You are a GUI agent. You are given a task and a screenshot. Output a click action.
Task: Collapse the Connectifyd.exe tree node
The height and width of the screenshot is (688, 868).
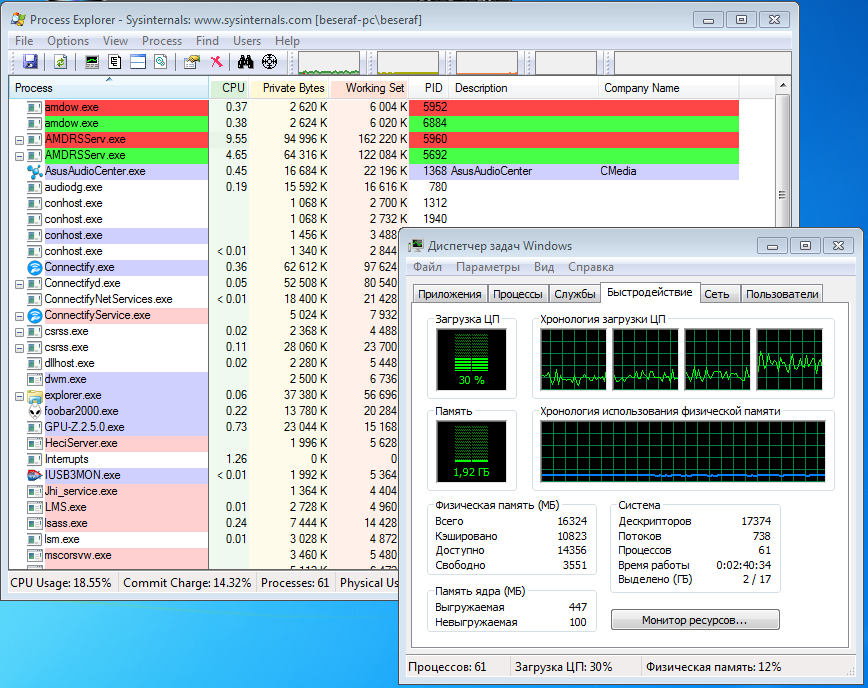19,284
